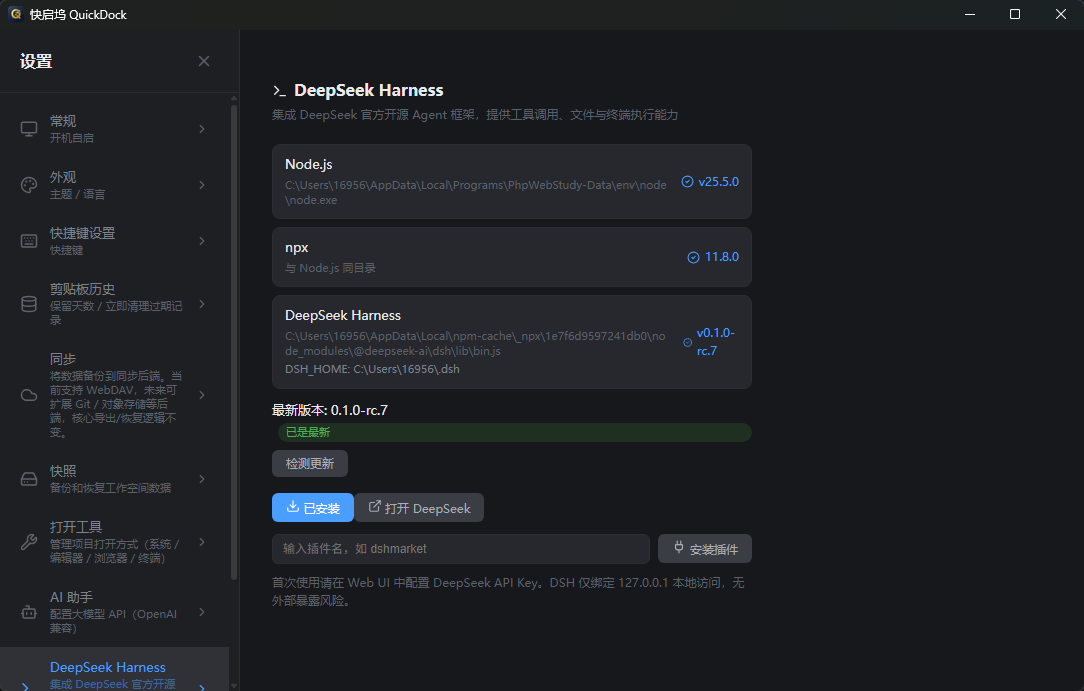The height and width of the screenshot is (691, 1084).
Task: Click the DSH_HOME path line
Action: click(x=373, y=369)
